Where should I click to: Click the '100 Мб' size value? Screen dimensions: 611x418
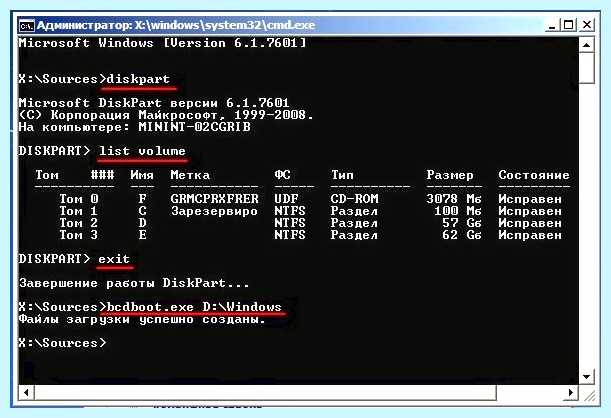(x=458, y=211)
